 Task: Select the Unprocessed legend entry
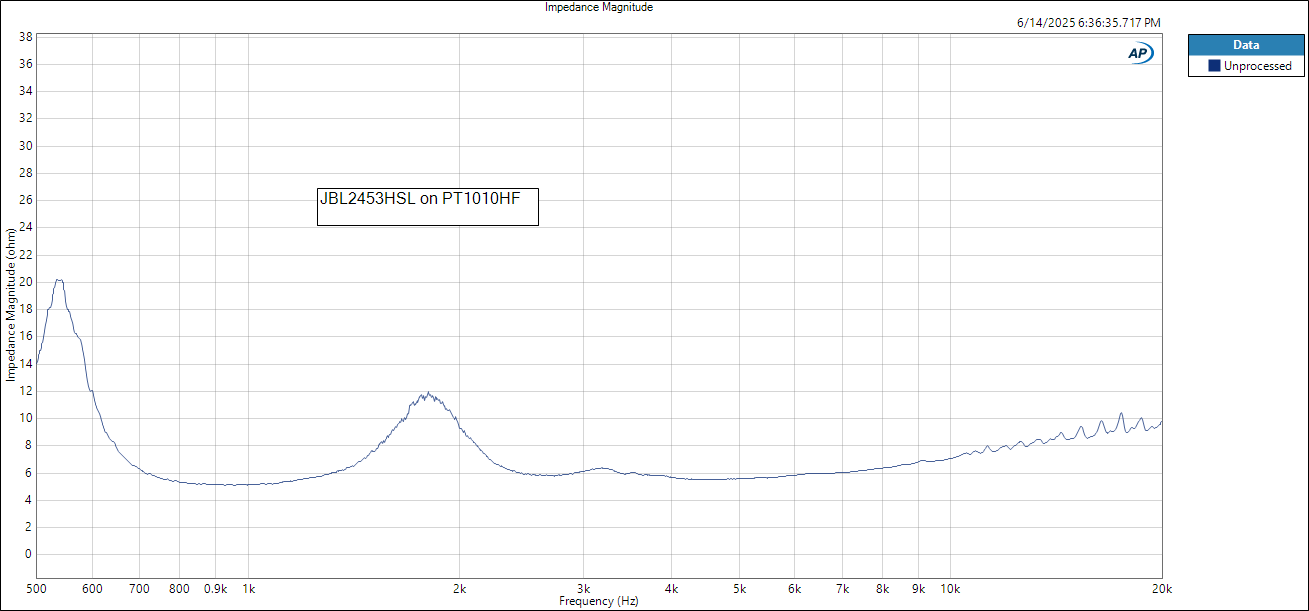point(1246,66)
